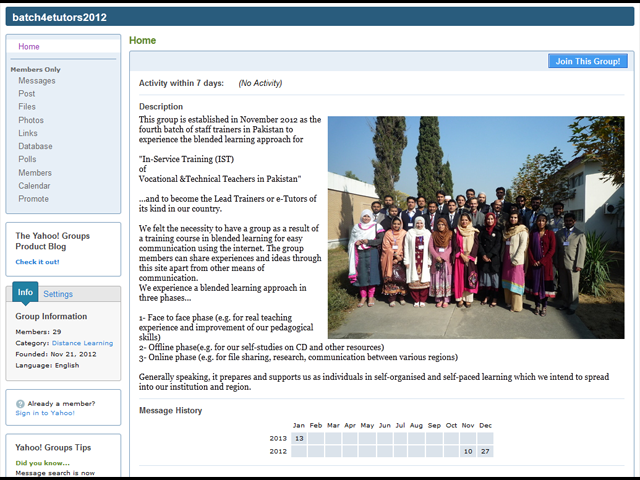Click The Yahoo! Groups Product Blog heading
The width and height of the screenshot is (640, 480).
point(53,241)
